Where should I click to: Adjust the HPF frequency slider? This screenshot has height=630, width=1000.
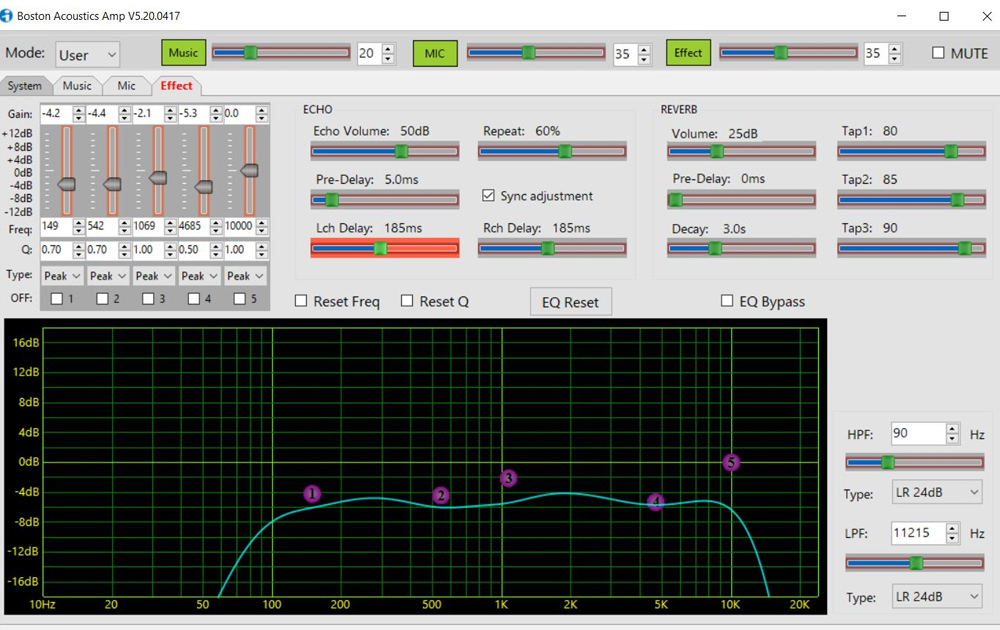[x=915, y=462]
